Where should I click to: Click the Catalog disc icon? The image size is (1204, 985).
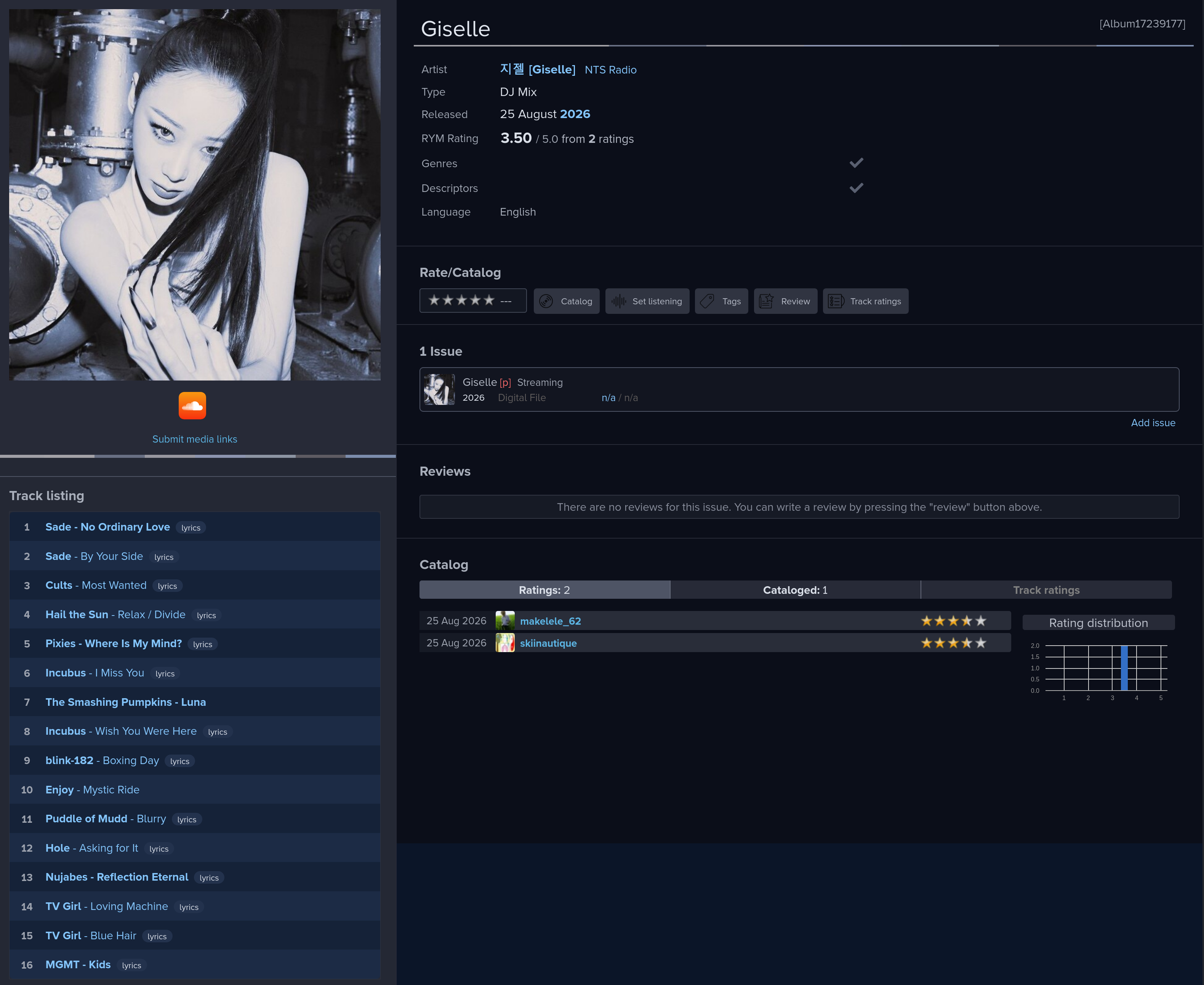[546, 301]
